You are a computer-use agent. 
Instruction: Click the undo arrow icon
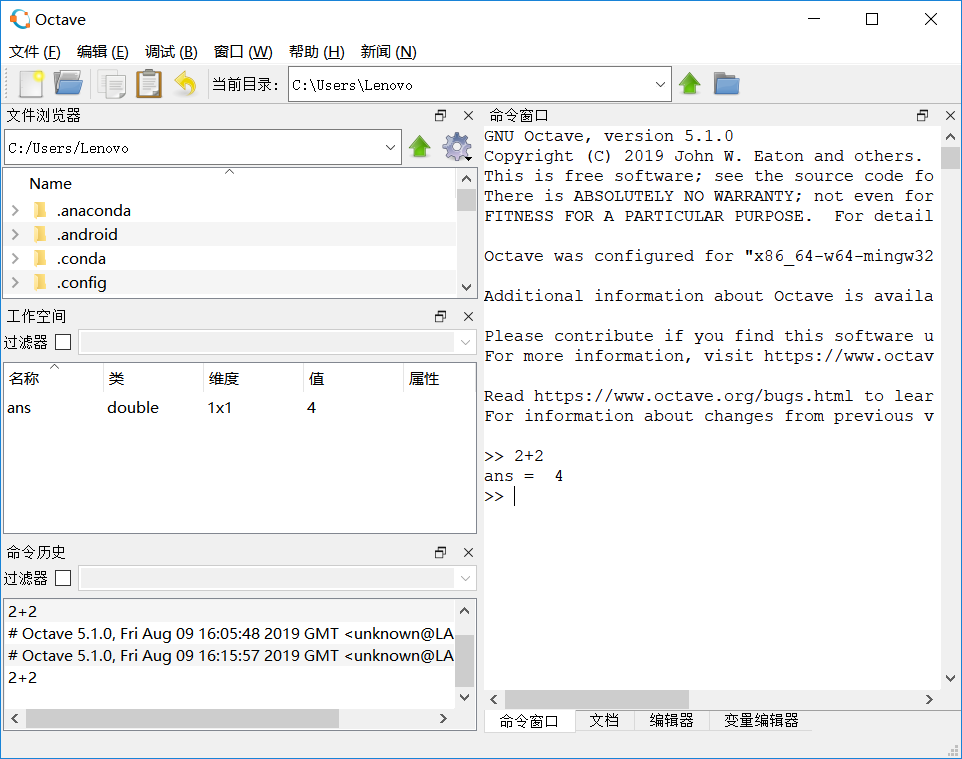186,83
